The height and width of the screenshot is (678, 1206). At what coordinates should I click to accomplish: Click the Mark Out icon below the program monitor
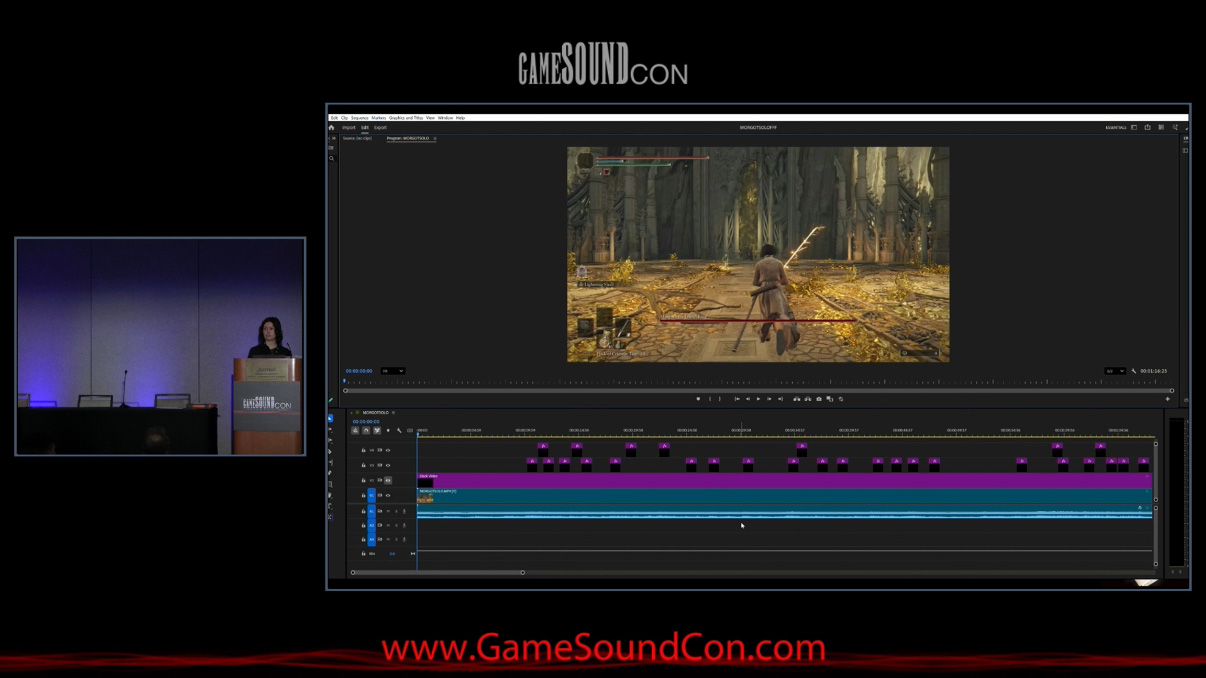point(720,398)
